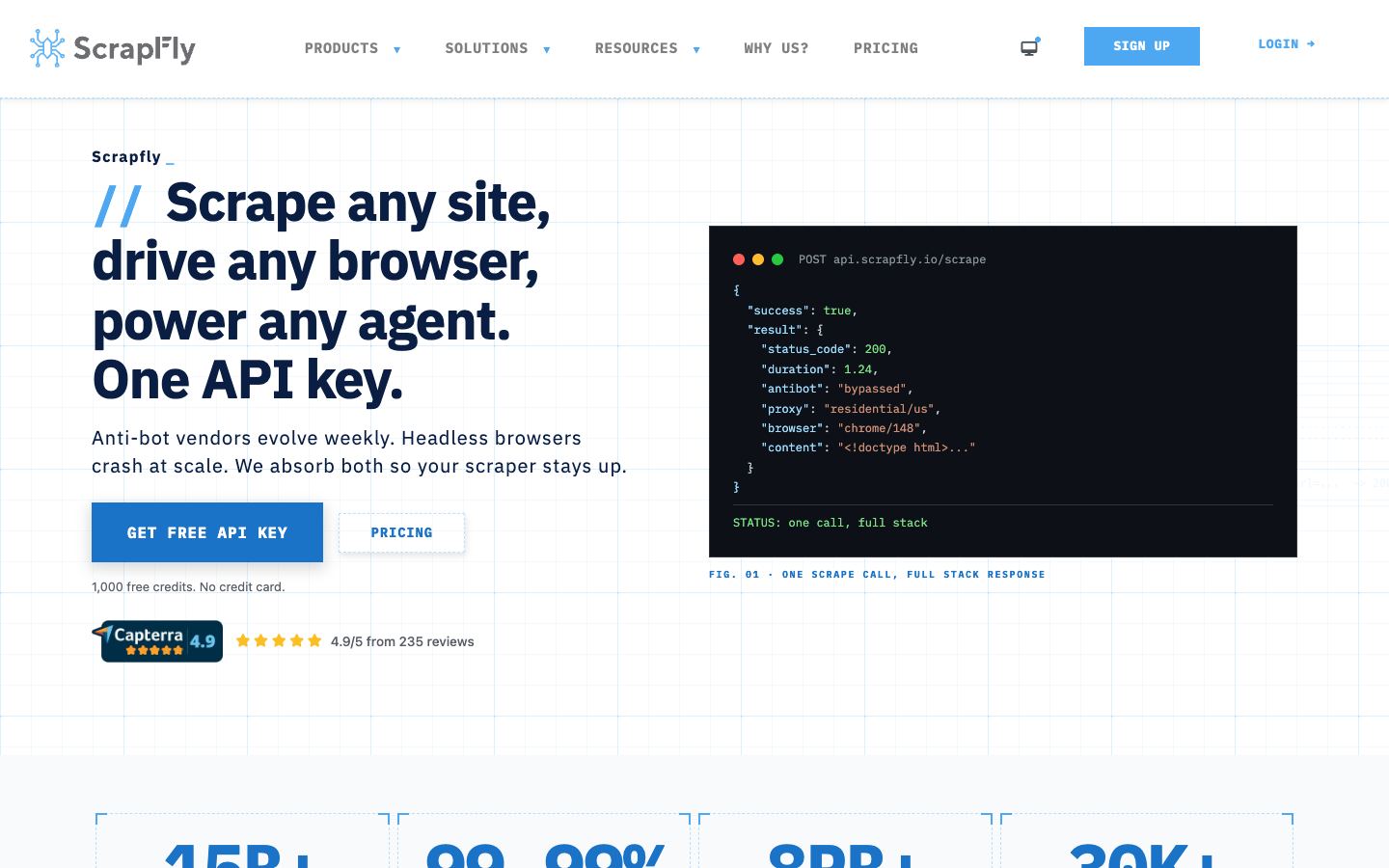The height and width of the screenshot is (868, 1389).
Task: Click the Sign Up button
Action: click(x=1142, y=46)
